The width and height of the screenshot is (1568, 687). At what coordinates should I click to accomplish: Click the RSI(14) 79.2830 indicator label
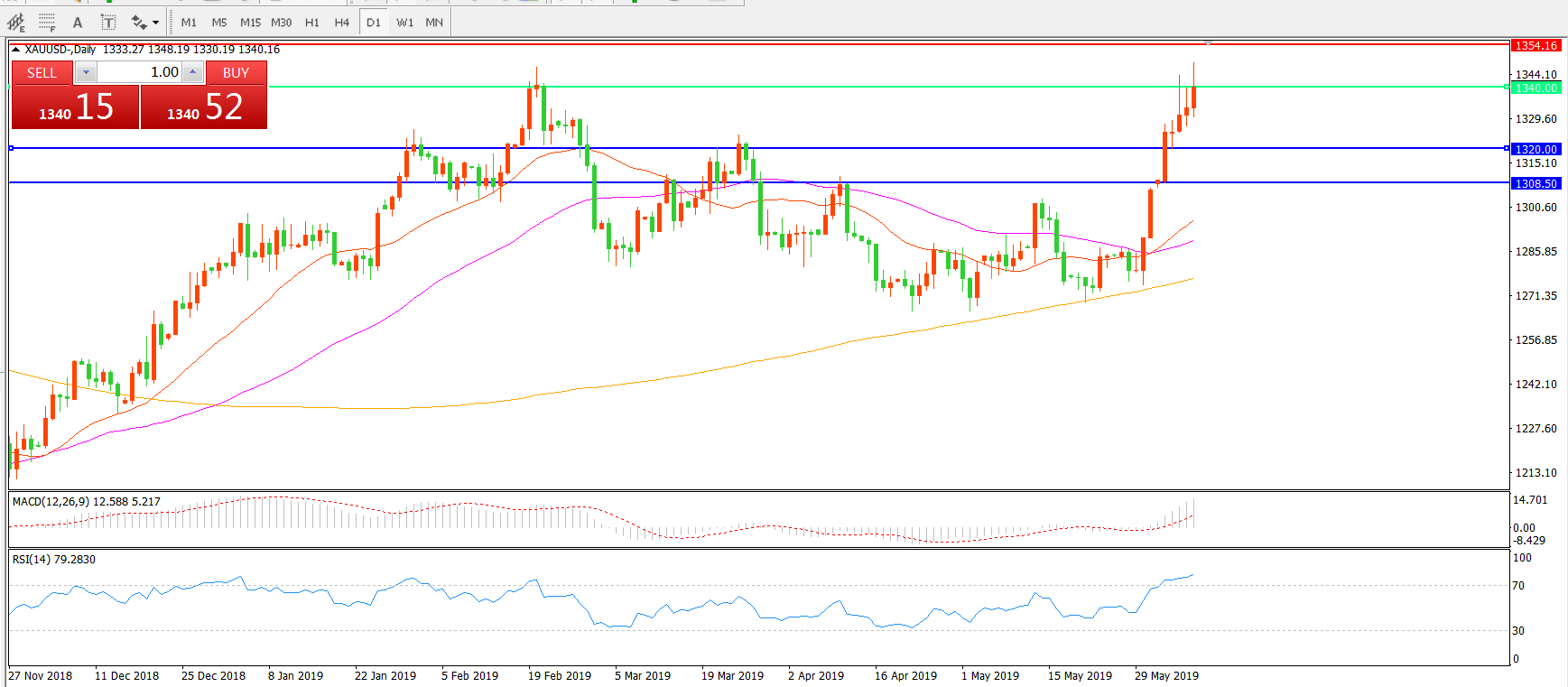click(53, 559)
